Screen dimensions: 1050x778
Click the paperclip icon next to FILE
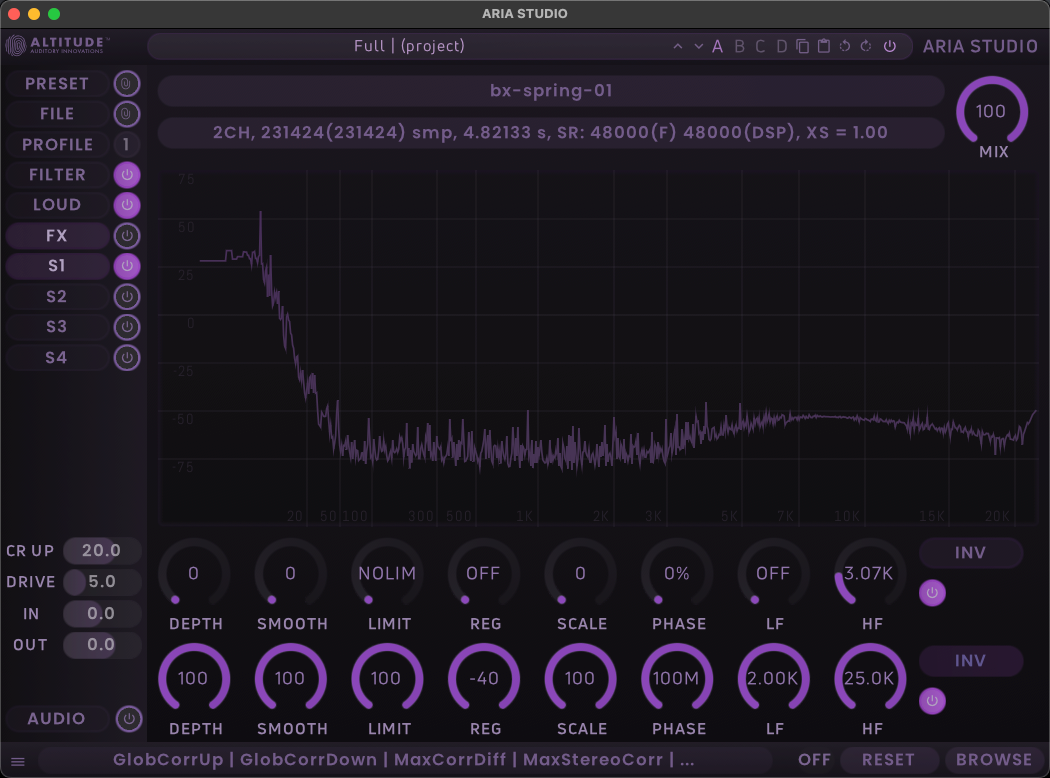tap(127, 114)
